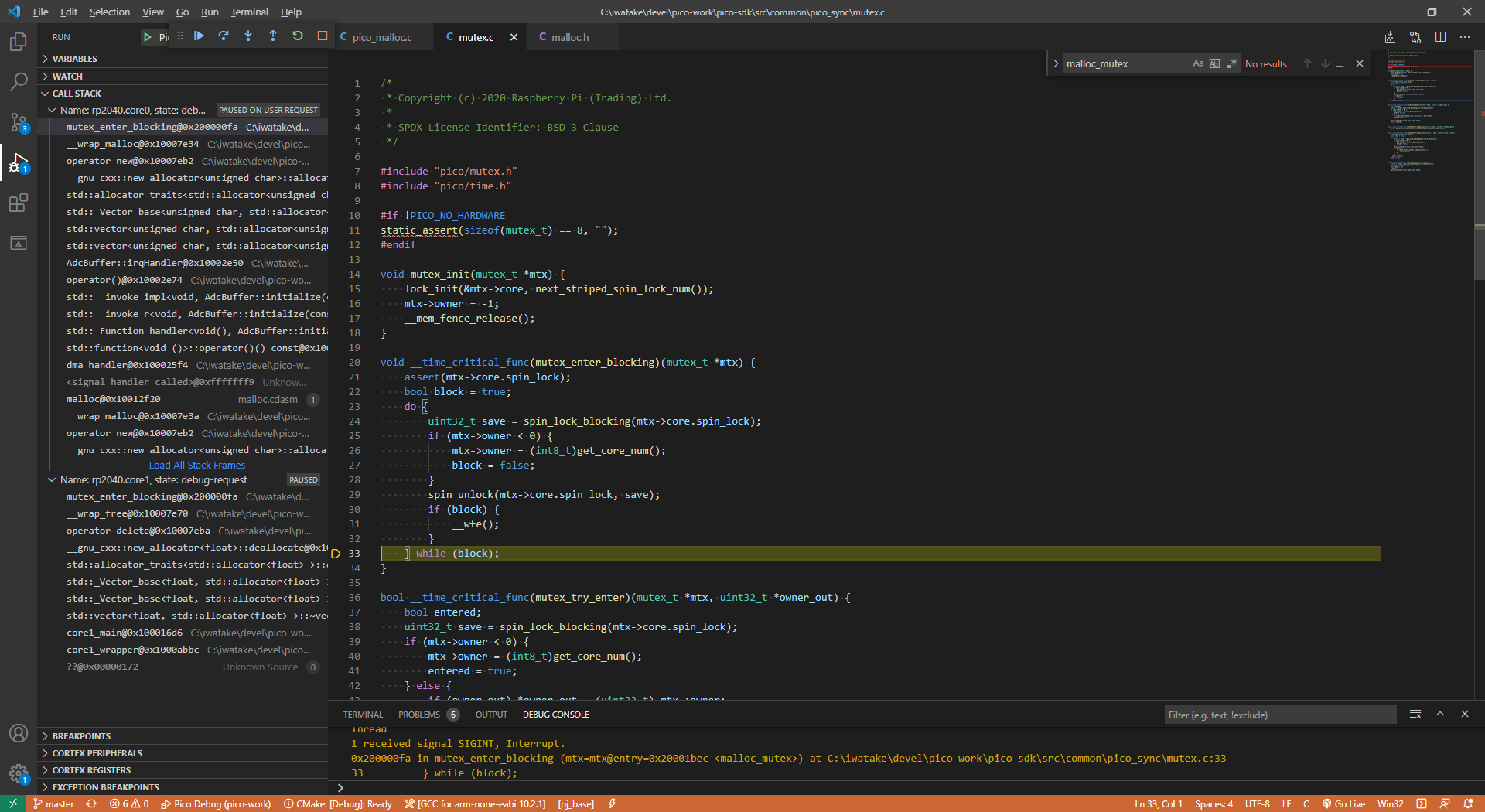The width and height of the screenshot is (1485, 812).
Task: Click the debug console filter field
Action: [x=1279, y=715]
